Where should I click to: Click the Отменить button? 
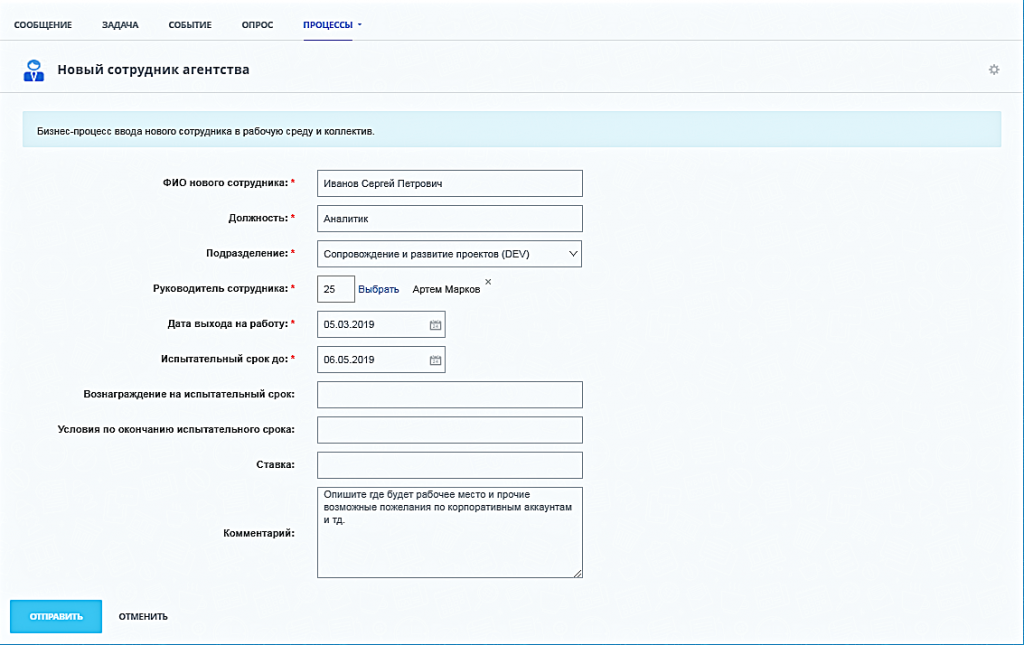(x=143, y=617)
